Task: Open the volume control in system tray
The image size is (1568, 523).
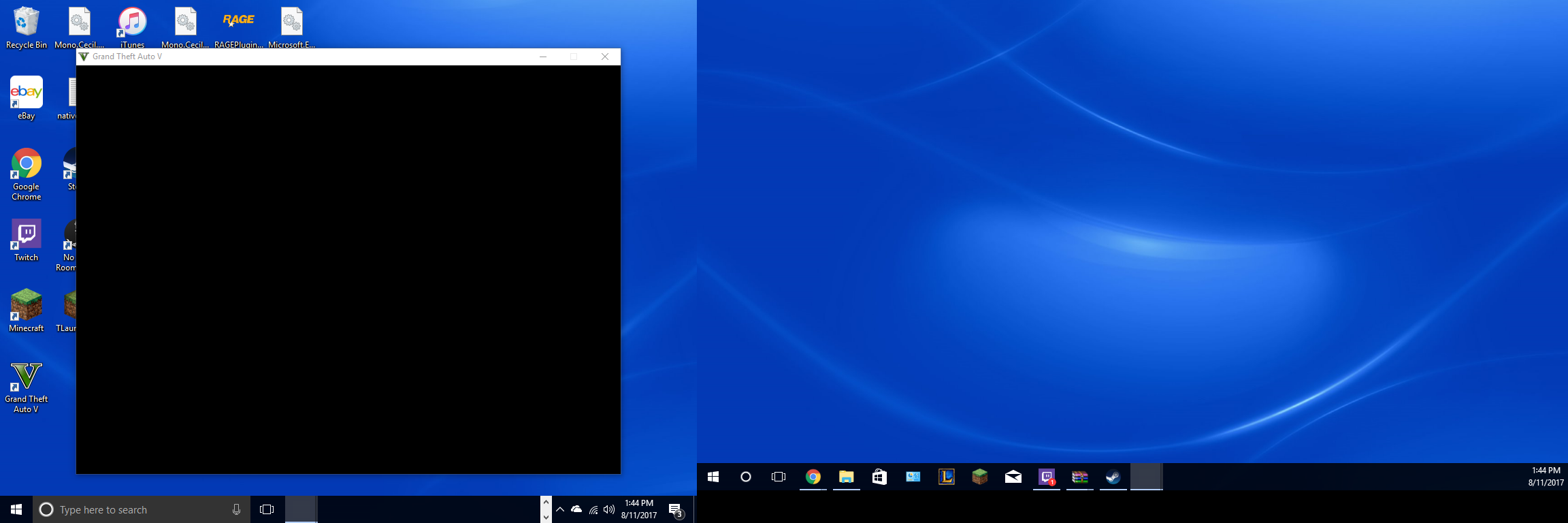Action: coord(609,509)
